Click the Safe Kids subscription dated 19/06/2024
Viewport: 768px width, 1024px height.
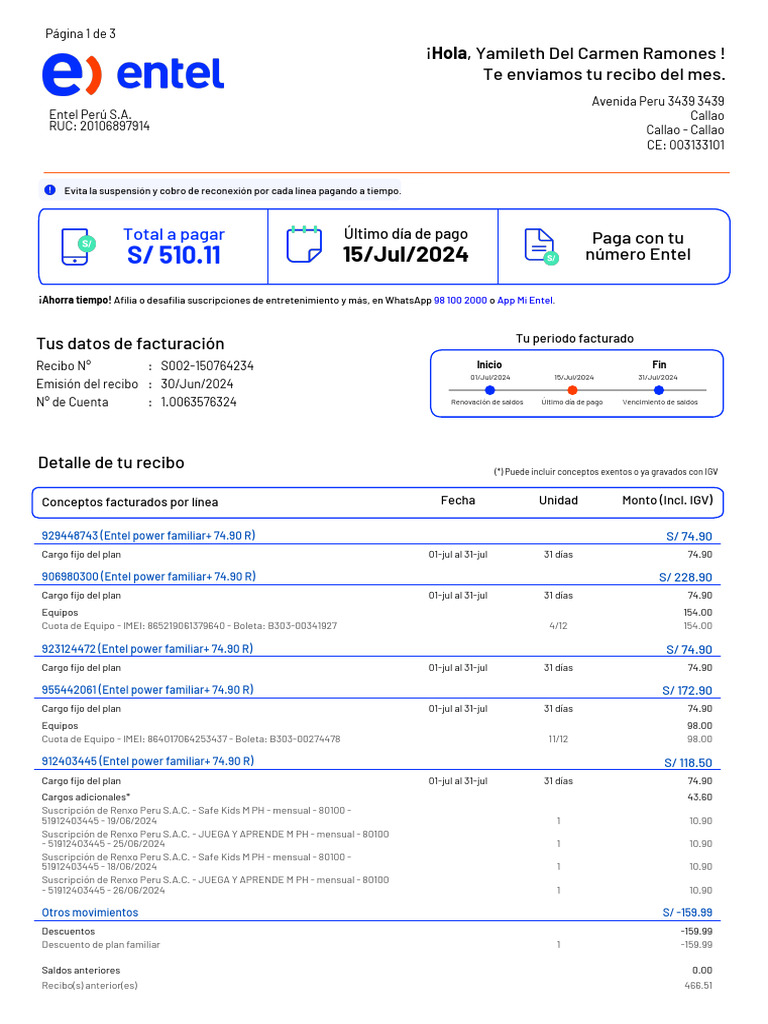(197, 816)
